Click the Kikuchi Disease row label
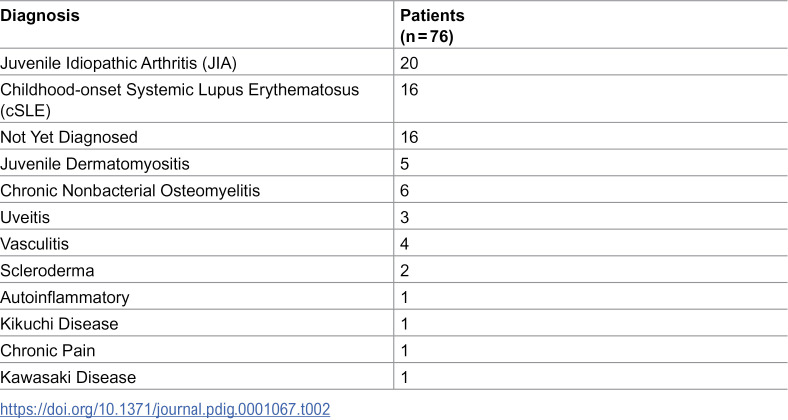Image resolution: width=788 pixels, height=420 pixels. pos(59,324)
